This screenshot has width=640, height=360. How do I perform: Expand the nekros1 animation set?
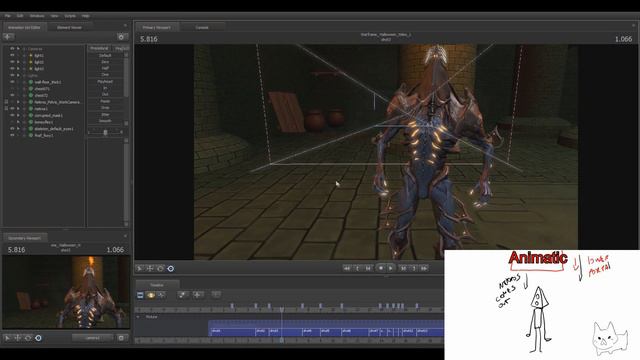click(x=18, y=109)
